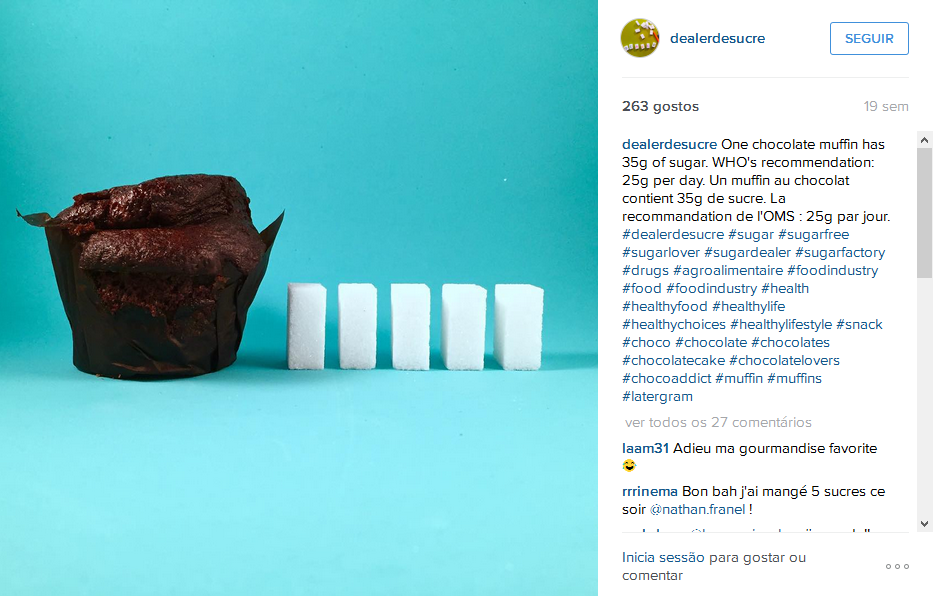Click the chocolate muffin photo
933x596 pixels.
299,298
